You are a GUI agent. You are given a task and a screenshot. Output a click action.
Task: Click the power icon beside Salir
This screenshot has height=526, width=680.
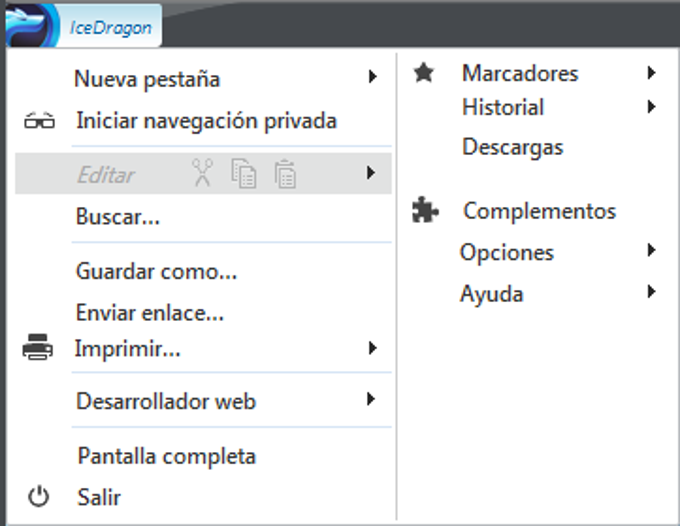(x=38, y=496)
